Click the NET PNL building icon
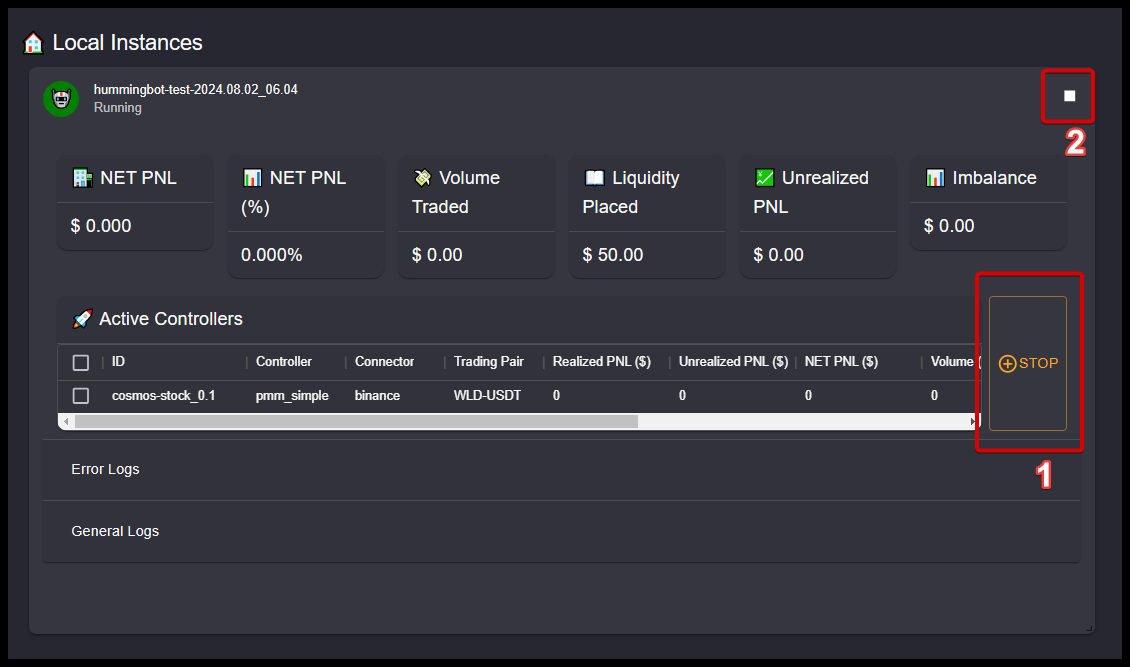Image resolution: width=1130 pixels, height=667 pixels. (83, 178)
